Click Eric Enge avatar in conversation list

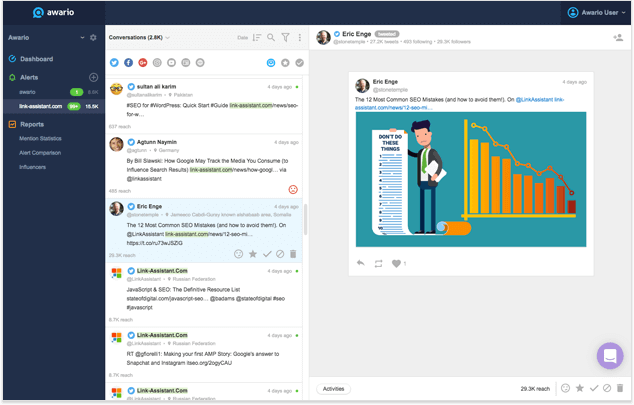[116, 209]
